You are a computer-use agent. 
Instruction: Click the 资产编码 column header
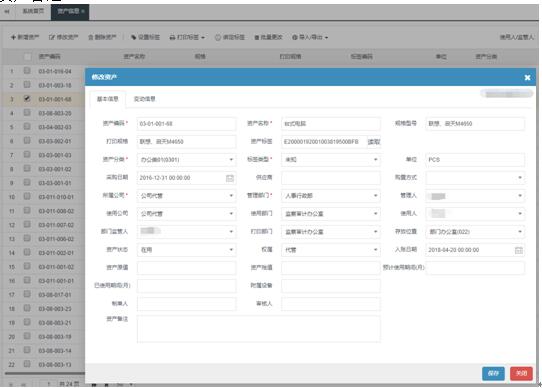tap(49, 56)
